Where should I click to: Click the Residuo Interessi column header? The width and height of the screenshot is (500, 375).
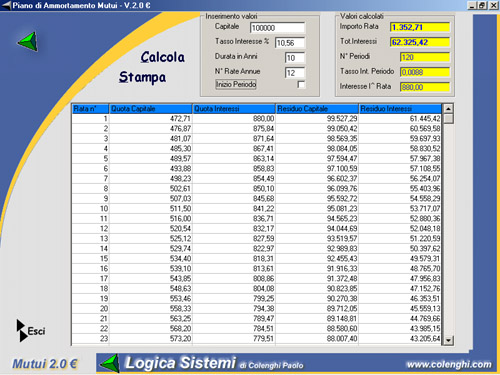400,109
